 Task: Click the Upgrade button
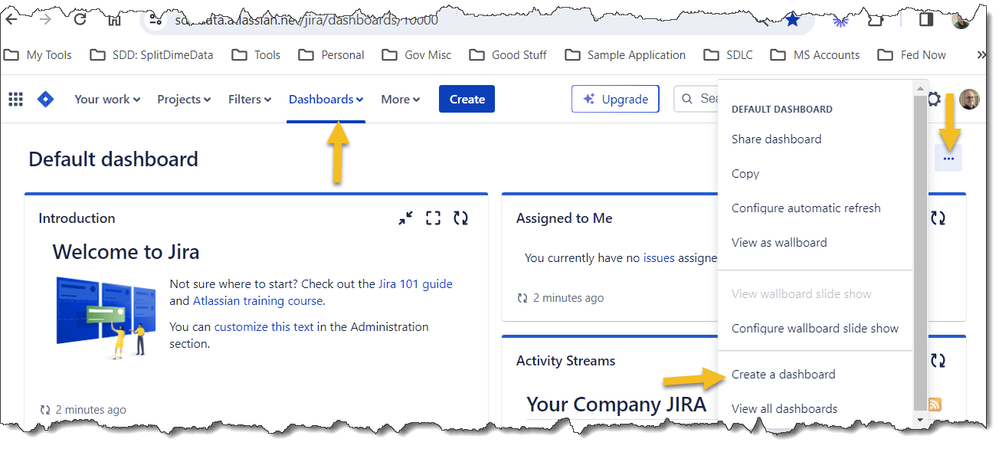point(615,99)
